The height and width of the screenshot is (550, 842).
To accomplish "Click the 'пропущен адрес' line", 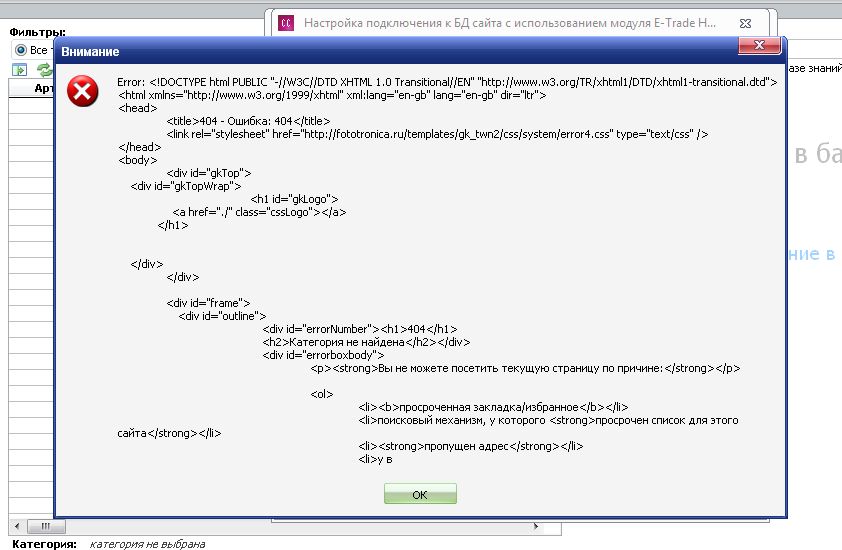I will (470, 446).
